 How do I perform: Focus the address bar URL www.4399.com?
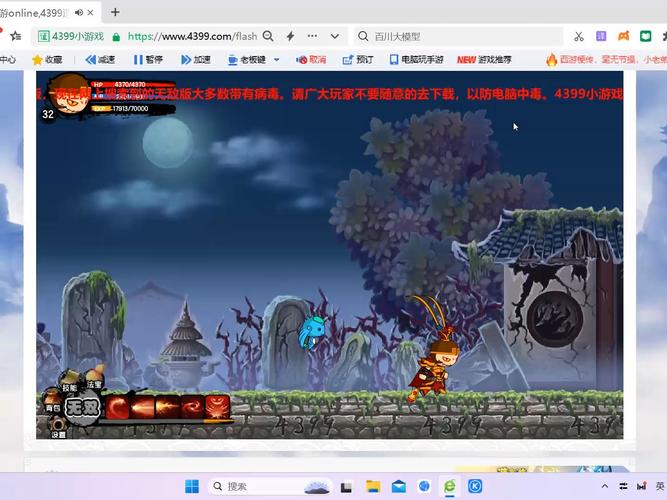pyautogui.click(x=192, y=37)
